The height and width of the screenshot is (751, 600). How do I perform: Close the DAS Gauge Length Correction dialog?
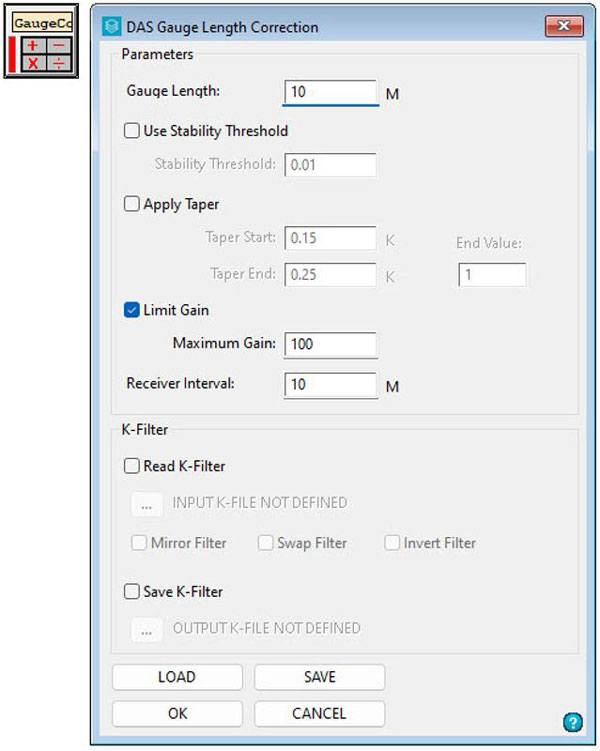pyautogui.click(x=565, y=27)
